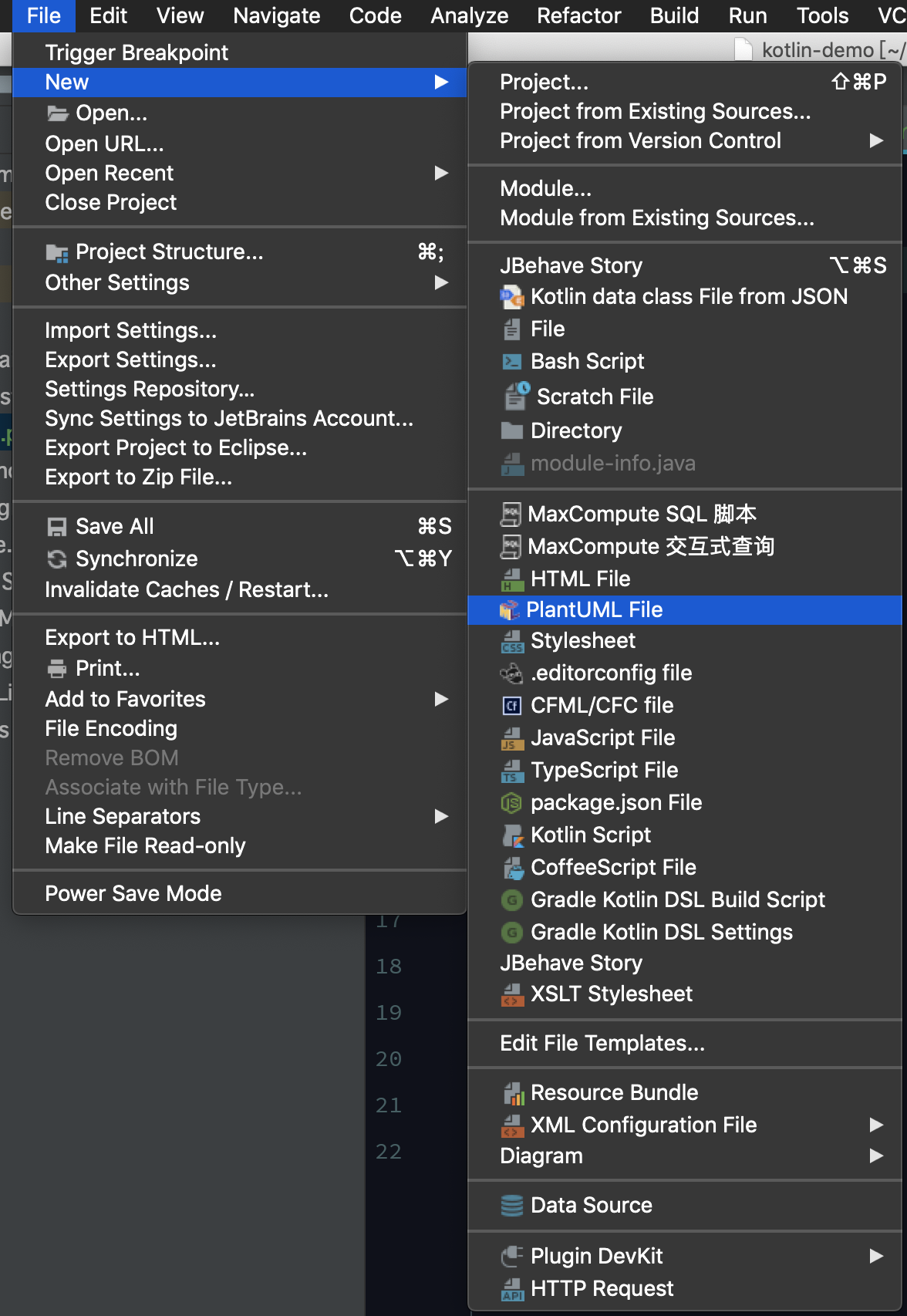The image size is (907, 1316).
Task: Open the Analyze menu
Action: pos(469,15)
